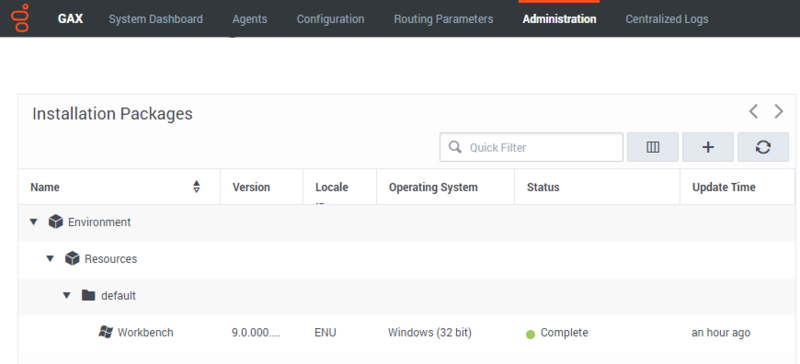
Task: Select the Workbench package row
Action: point(407,333)
